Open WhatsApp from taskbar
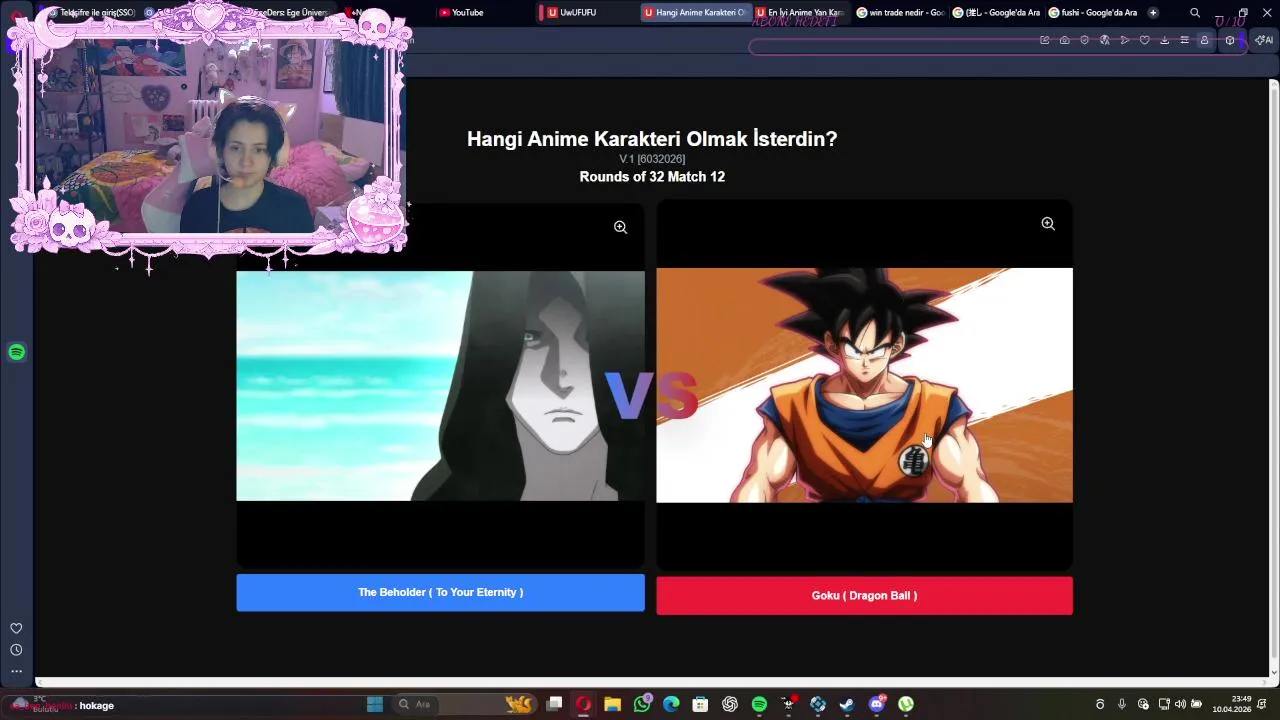Screen dimensions: 1280x720 click(x=642, y=704)
